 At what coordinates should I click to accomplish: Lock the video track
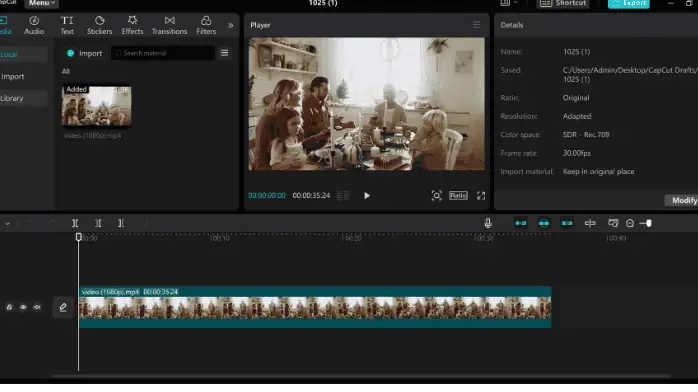pyautogui.click(x=9, y=307)
